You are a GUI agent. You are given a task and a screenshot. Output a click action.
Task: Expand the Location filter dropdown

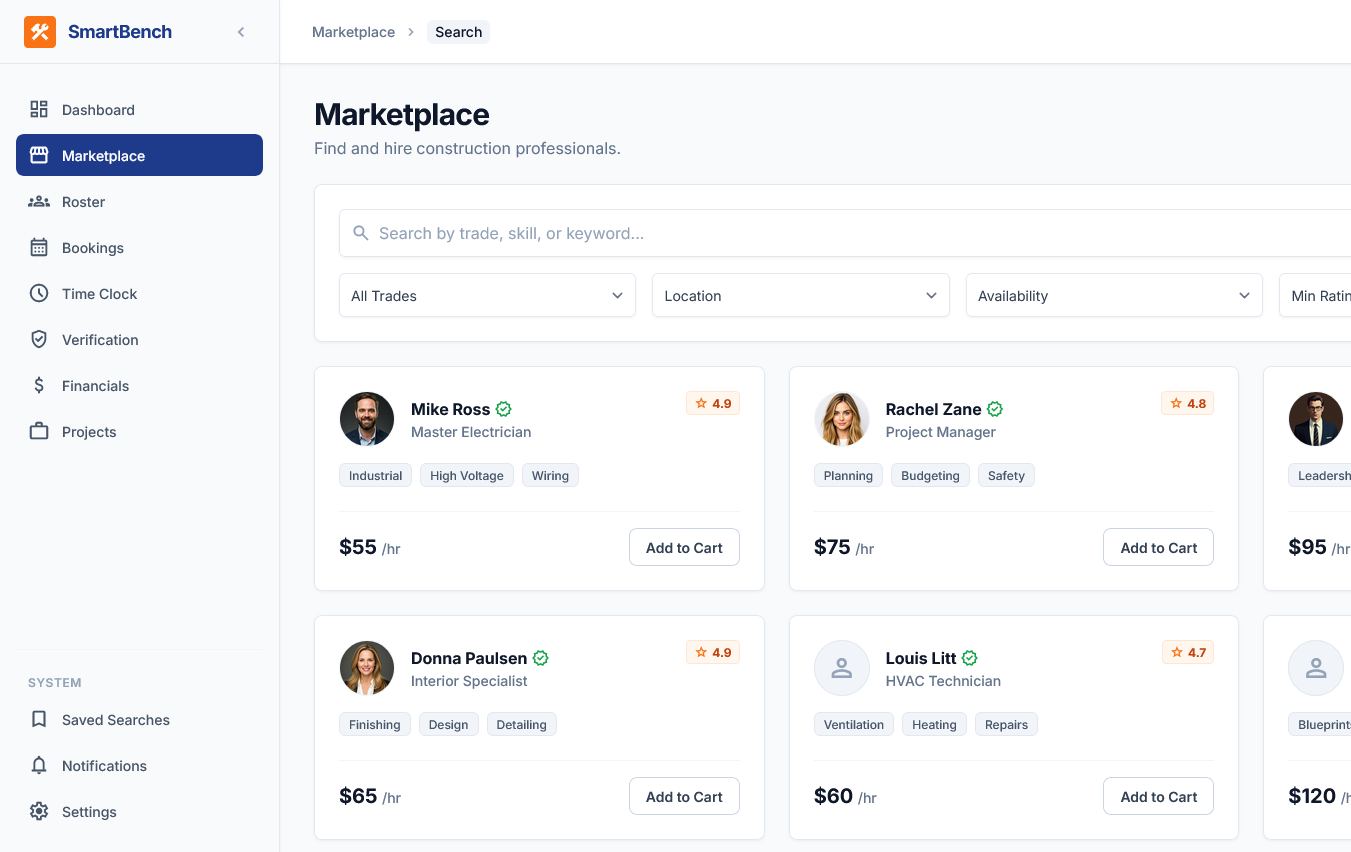[x=800, y=295]
